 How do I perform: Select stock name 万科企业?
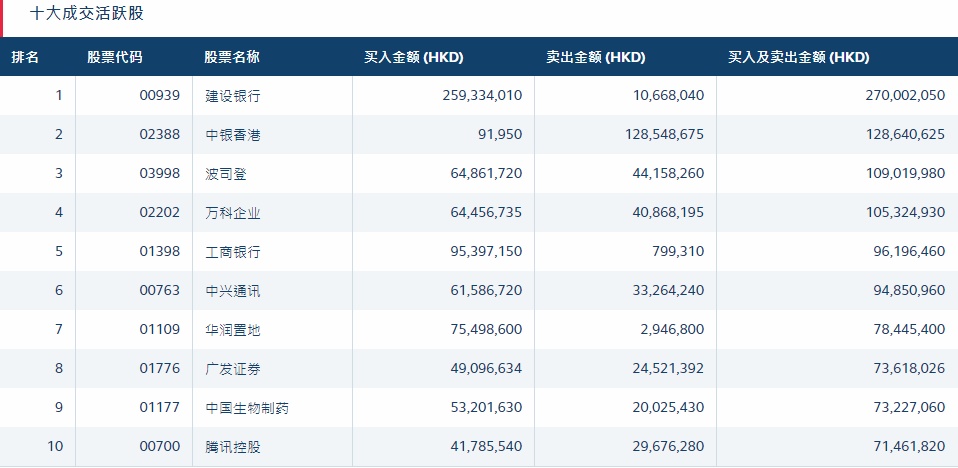(x=233, y=213)
